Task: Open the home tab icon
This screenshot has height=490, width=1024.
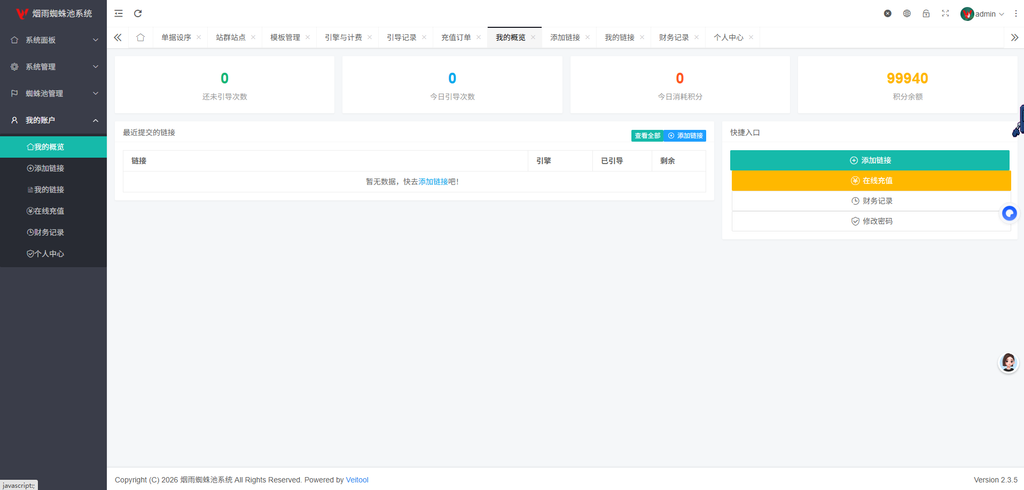Action: (140, 37)
